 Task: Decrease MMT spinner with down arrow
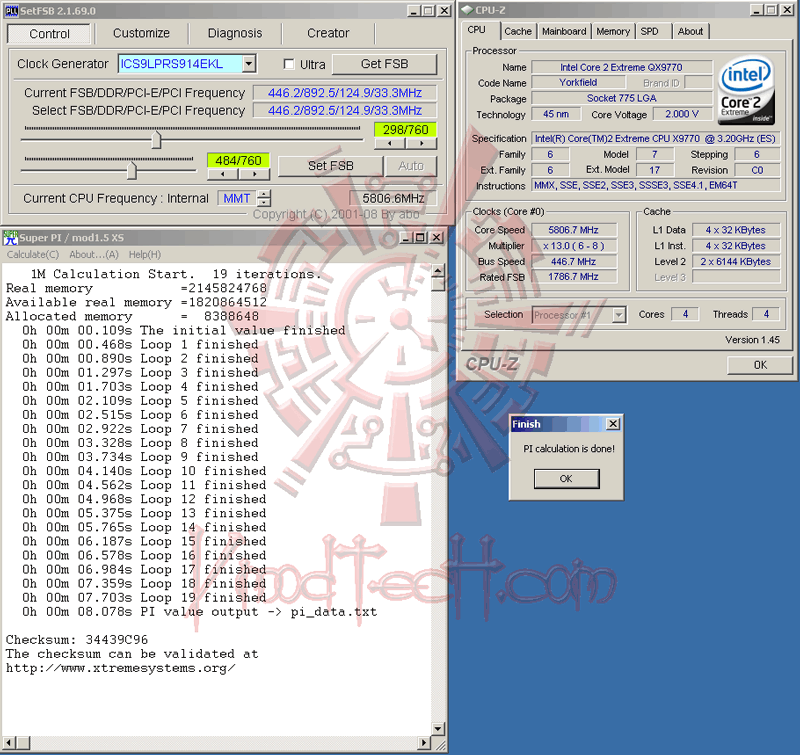click(264, 202)
